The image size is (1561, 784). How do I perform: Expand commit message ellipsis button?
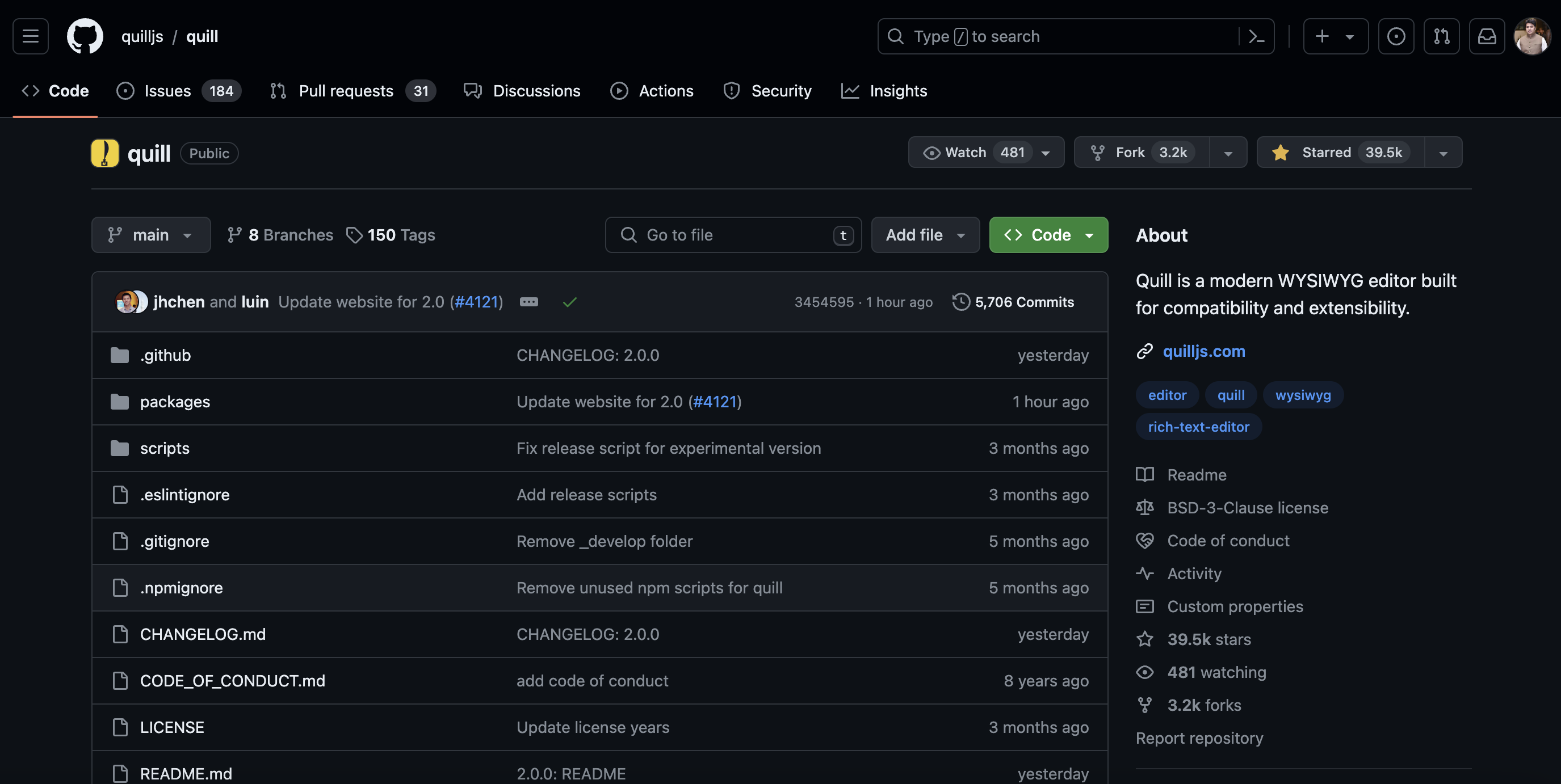click(x=528, y=301)
